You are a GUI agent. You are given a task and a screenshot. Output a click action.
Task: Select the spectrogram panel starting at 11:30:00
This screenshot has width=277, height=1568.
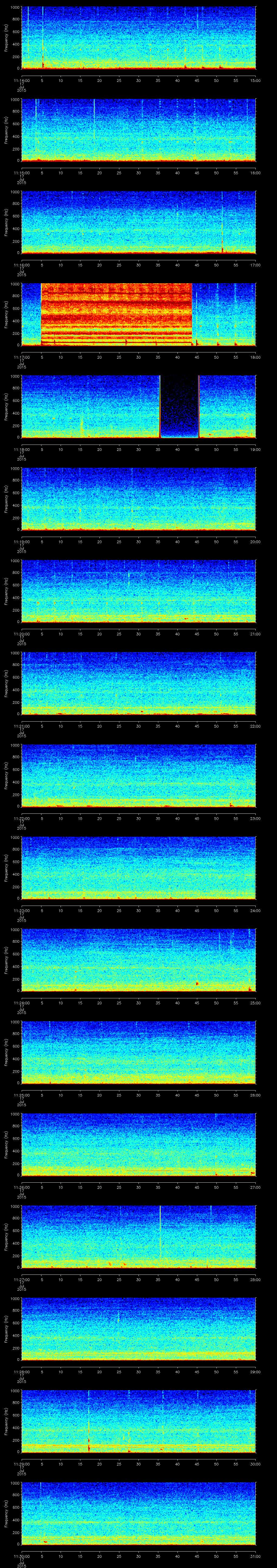[139, 1514]
